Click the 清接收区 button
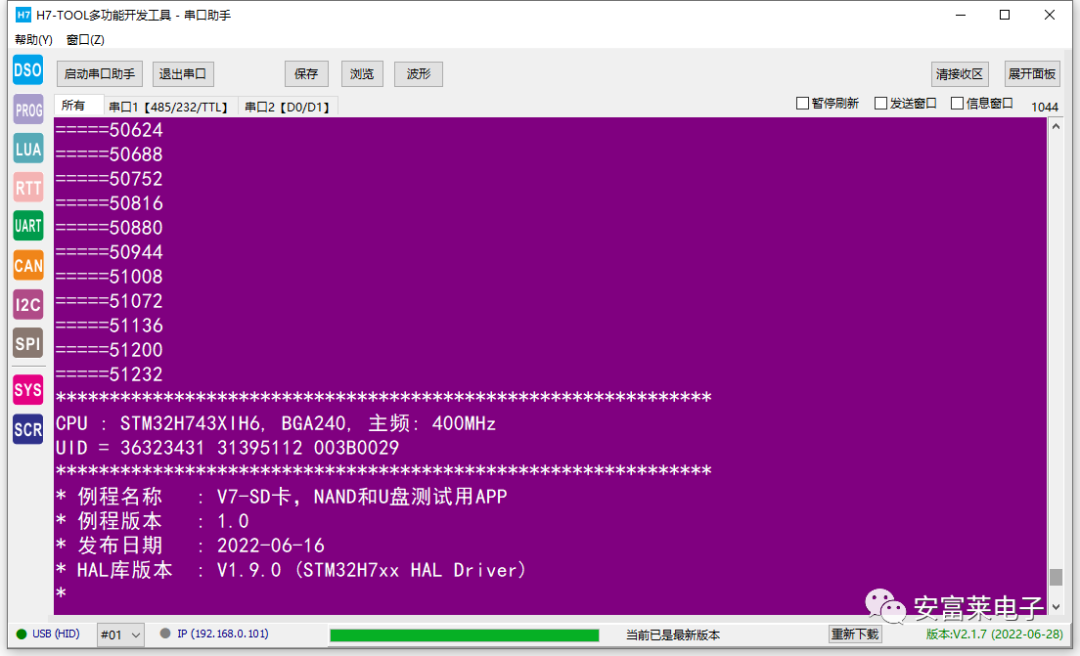Viewport: 1080px width, 656px height. 959,74
